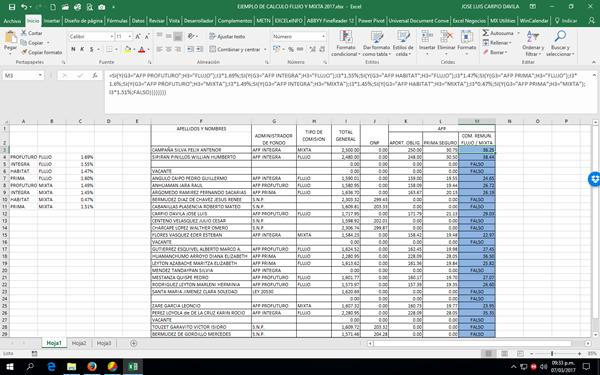
Task: Toggle bold N formatting
Action: pyautogui.click(x=73, y=49)
